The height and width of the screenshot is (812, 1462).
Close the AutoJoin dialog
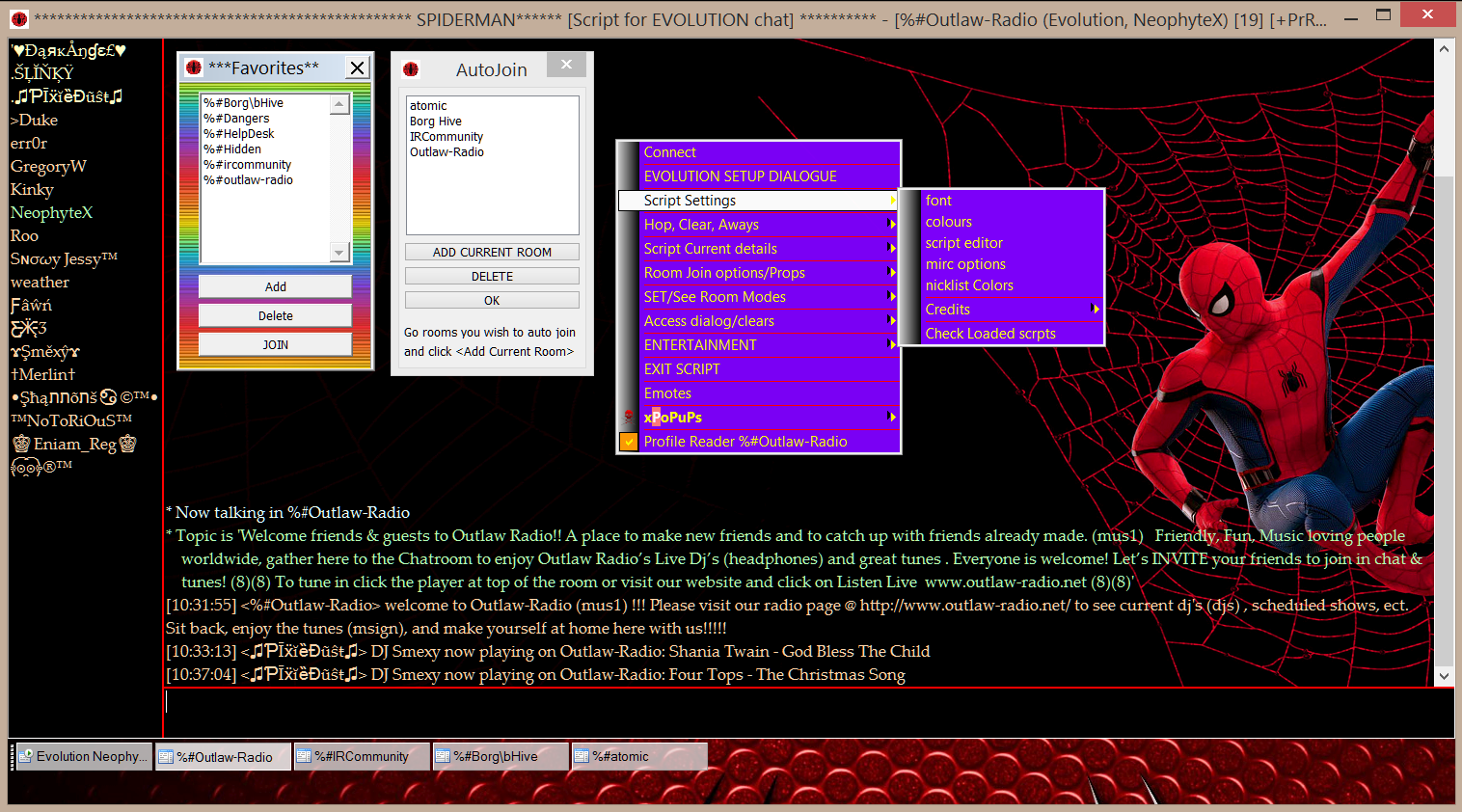click(x=566, y=65)
